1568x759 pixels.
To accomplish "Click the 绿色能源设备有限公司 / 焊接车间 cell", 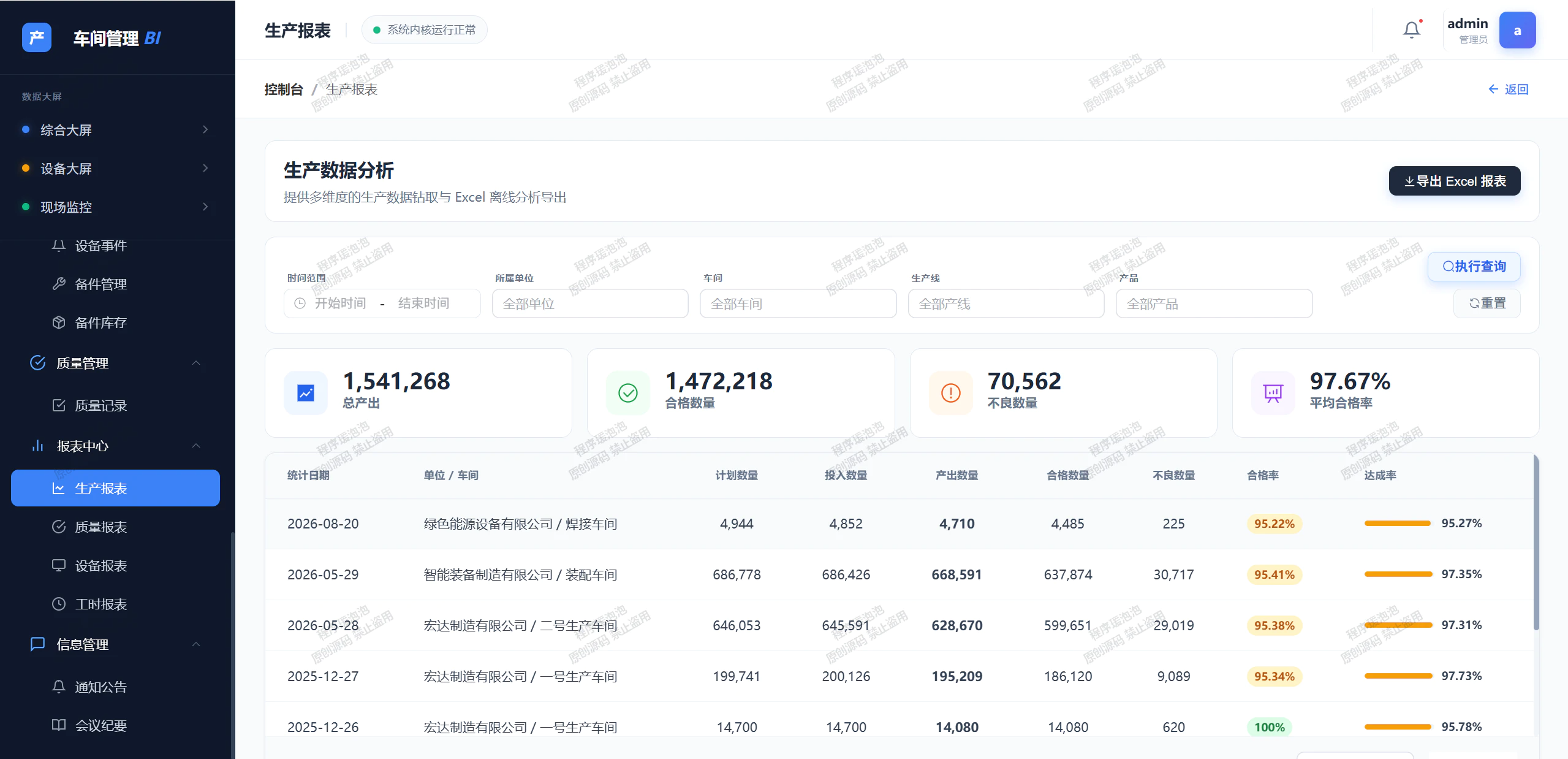I will point(520,524).
